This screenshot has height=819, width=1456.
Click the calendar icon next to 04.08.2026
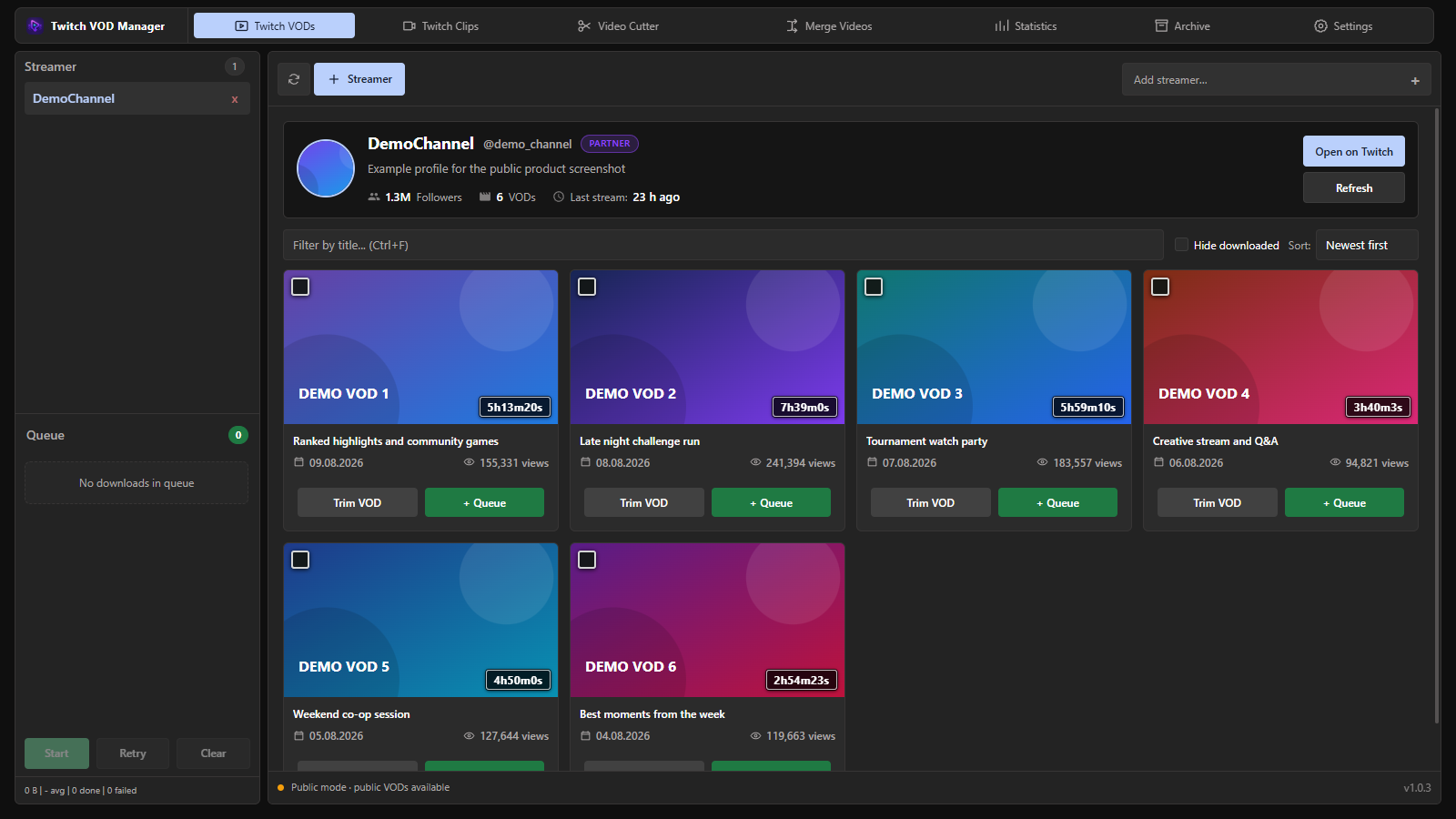[585, 735]
